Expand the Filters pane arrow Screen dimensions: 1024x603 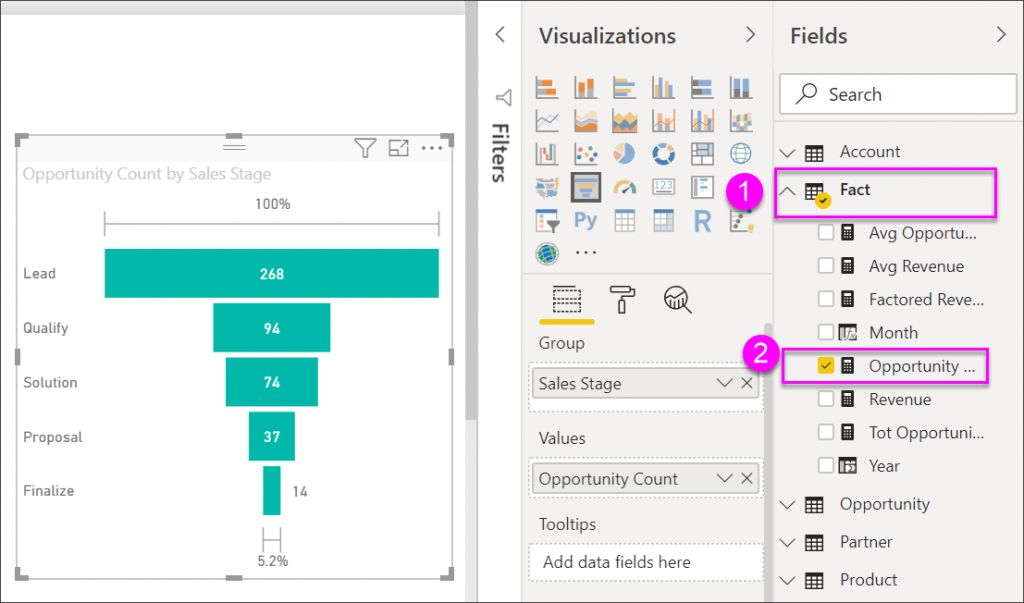pyautogui.click(x=500, y=35)
